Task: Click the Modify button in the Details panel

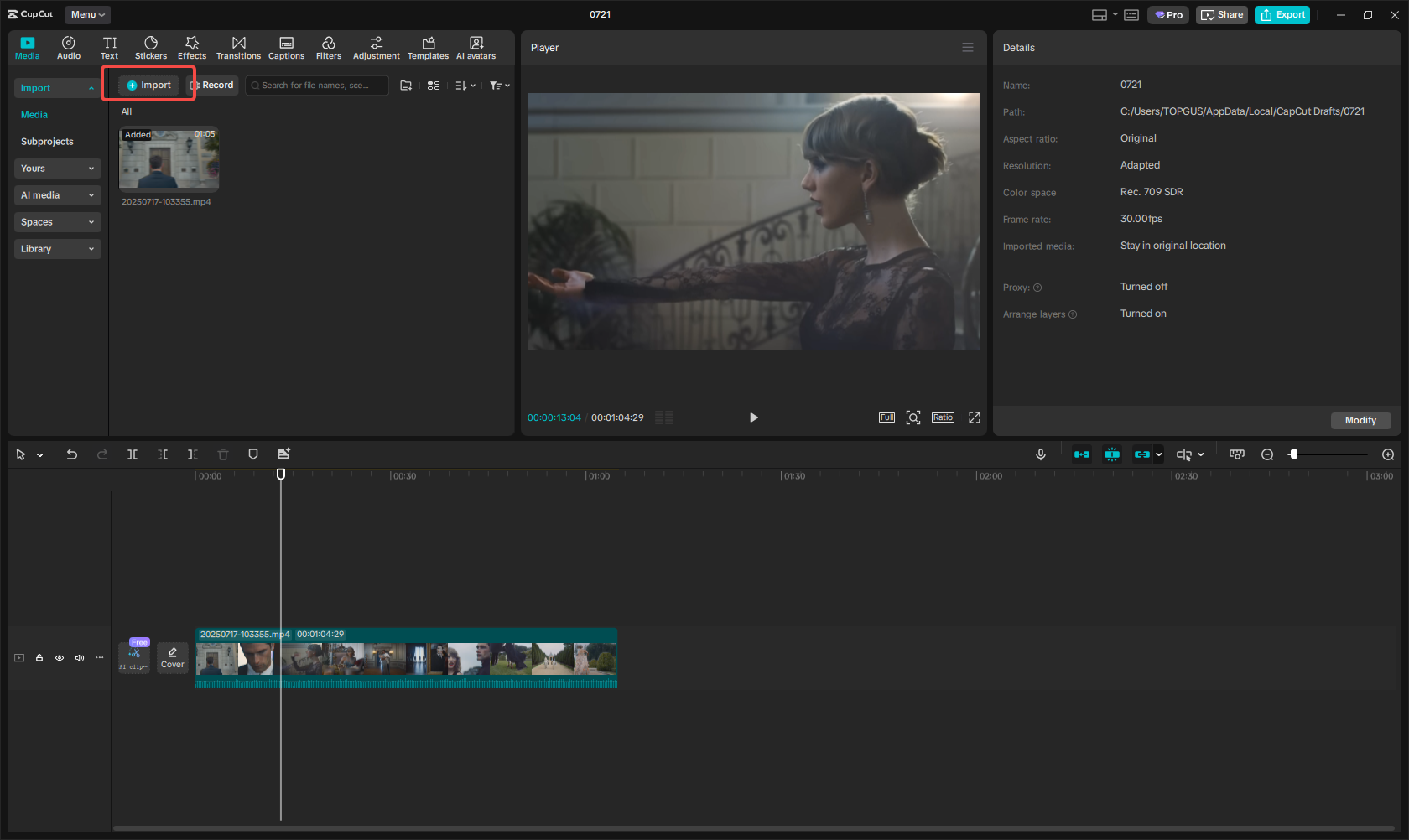Action: click(x=1360, y=420)
